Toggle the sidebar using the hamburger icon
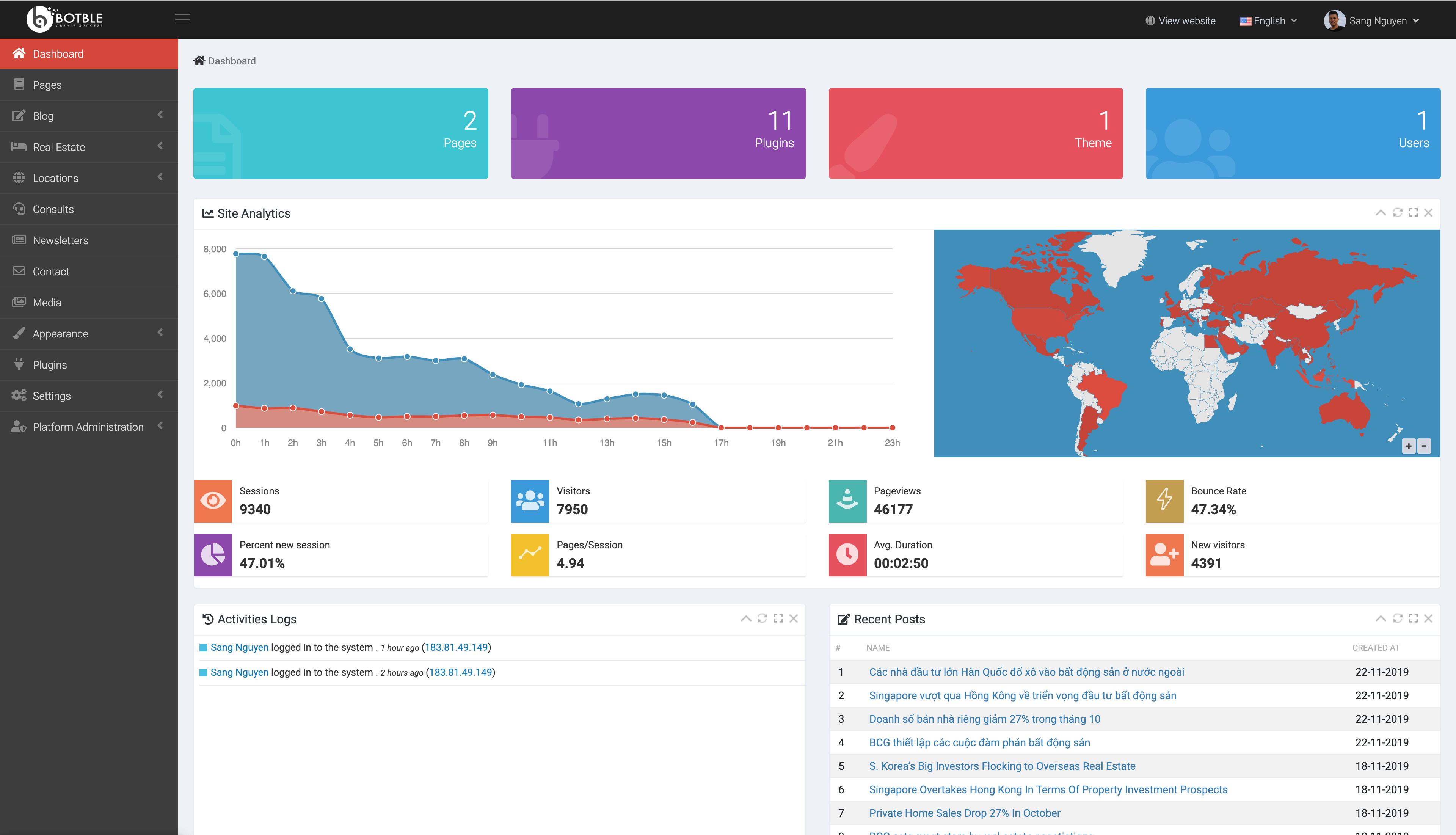Viewport: 1456px width, 835px height. tap(182, 19)
